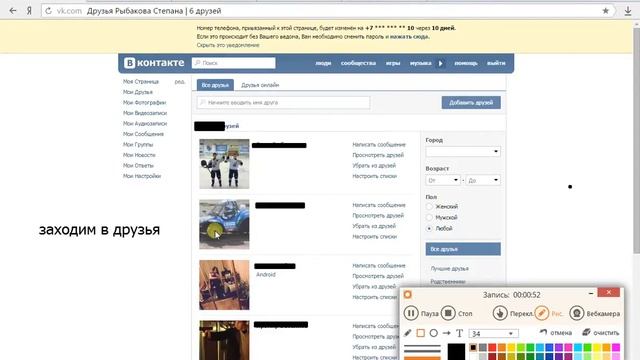Open the blue car friend photo
640x360 pixels.
224,224
